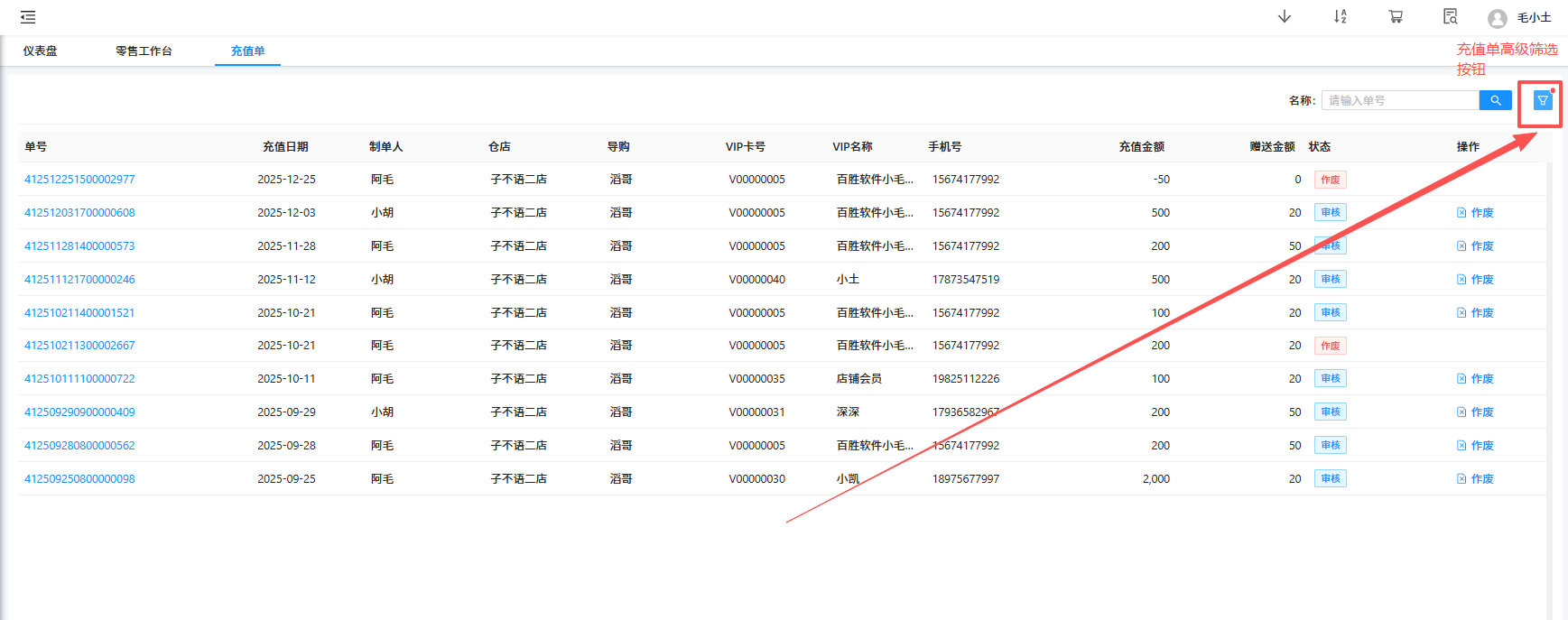Open order 412512251500002977

pos(79,179)
